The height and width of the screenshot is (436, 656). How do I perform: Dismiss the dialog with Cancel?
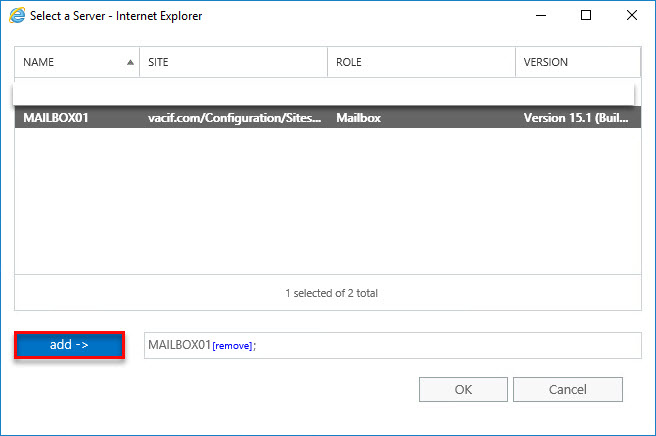(568, 390)
